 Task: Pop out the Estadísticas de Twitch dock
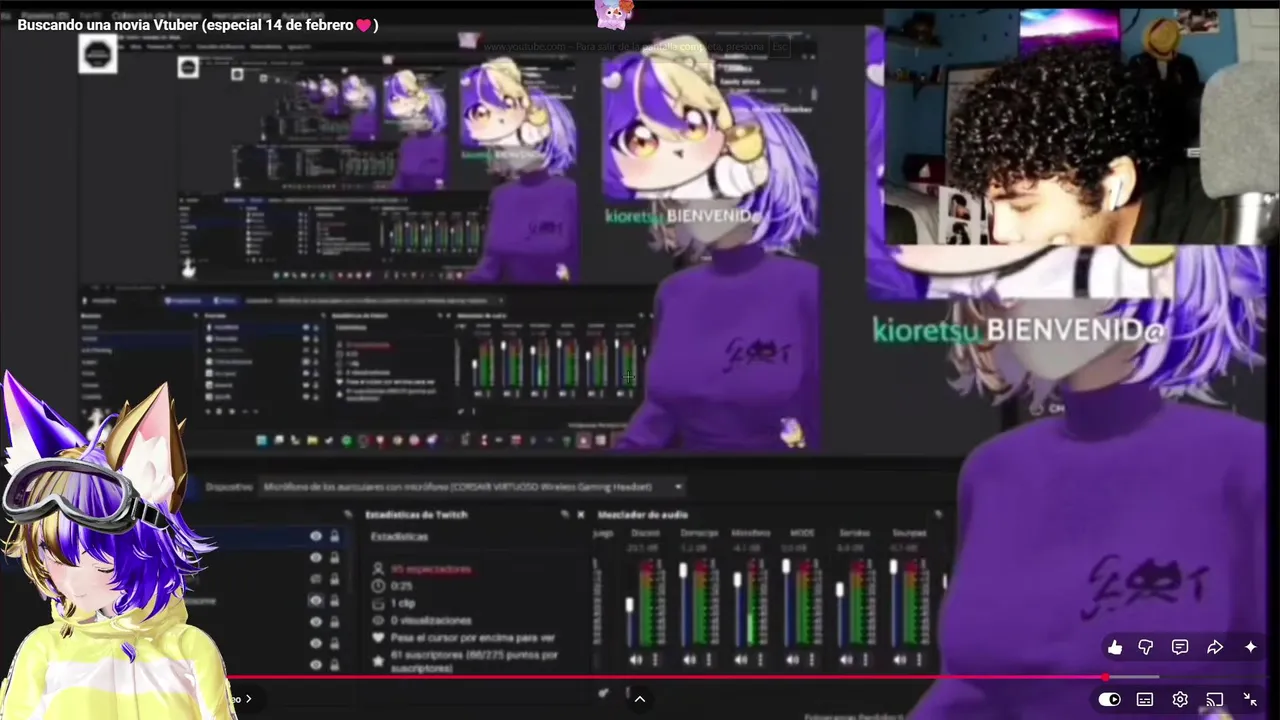tap(565, 515)
